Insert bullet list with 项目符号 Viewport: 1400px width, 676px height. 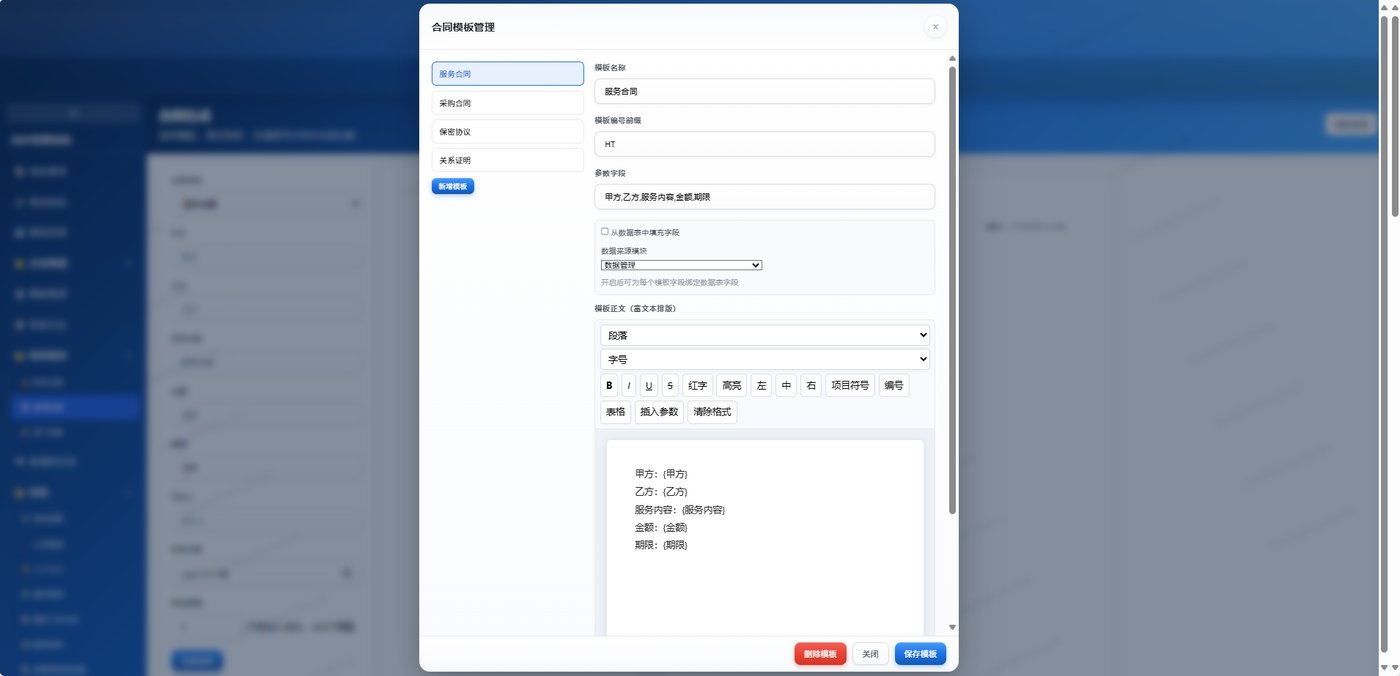pyautogui.click(x=850, y=386)
